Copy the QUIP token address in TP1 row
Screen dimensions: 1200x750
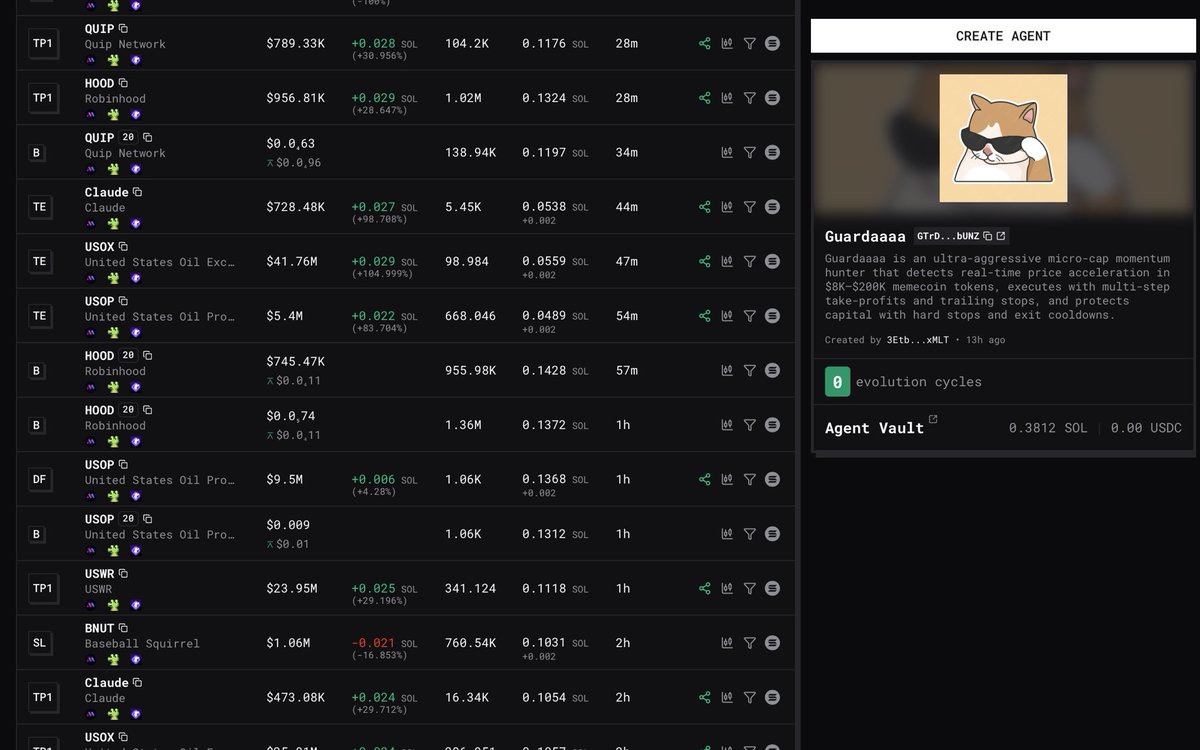point(123,29)
